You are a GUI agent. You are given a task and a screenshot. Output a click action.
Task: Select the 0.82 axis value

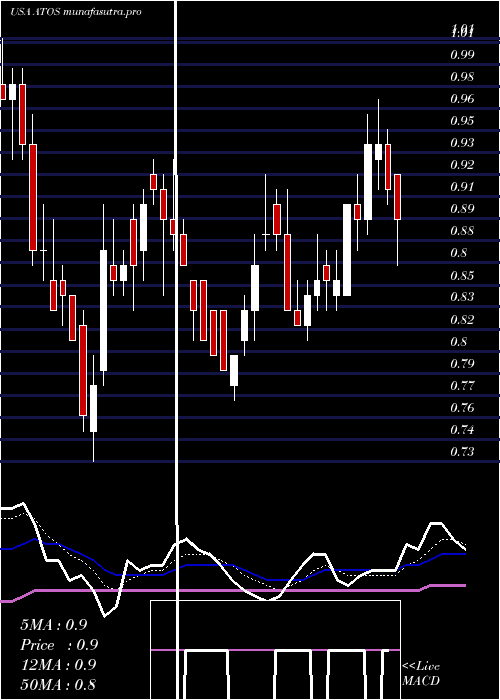[x=462, y=320]
